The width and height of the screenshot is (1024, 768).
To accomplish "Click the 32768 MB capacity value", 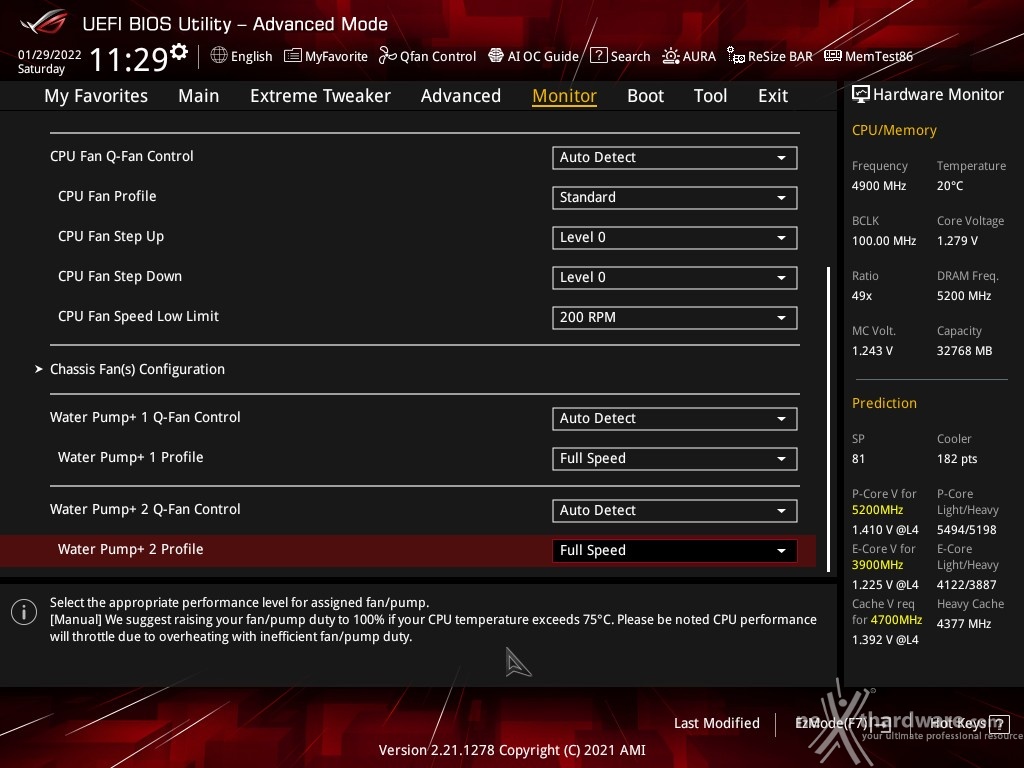I will tap(965, 351).
